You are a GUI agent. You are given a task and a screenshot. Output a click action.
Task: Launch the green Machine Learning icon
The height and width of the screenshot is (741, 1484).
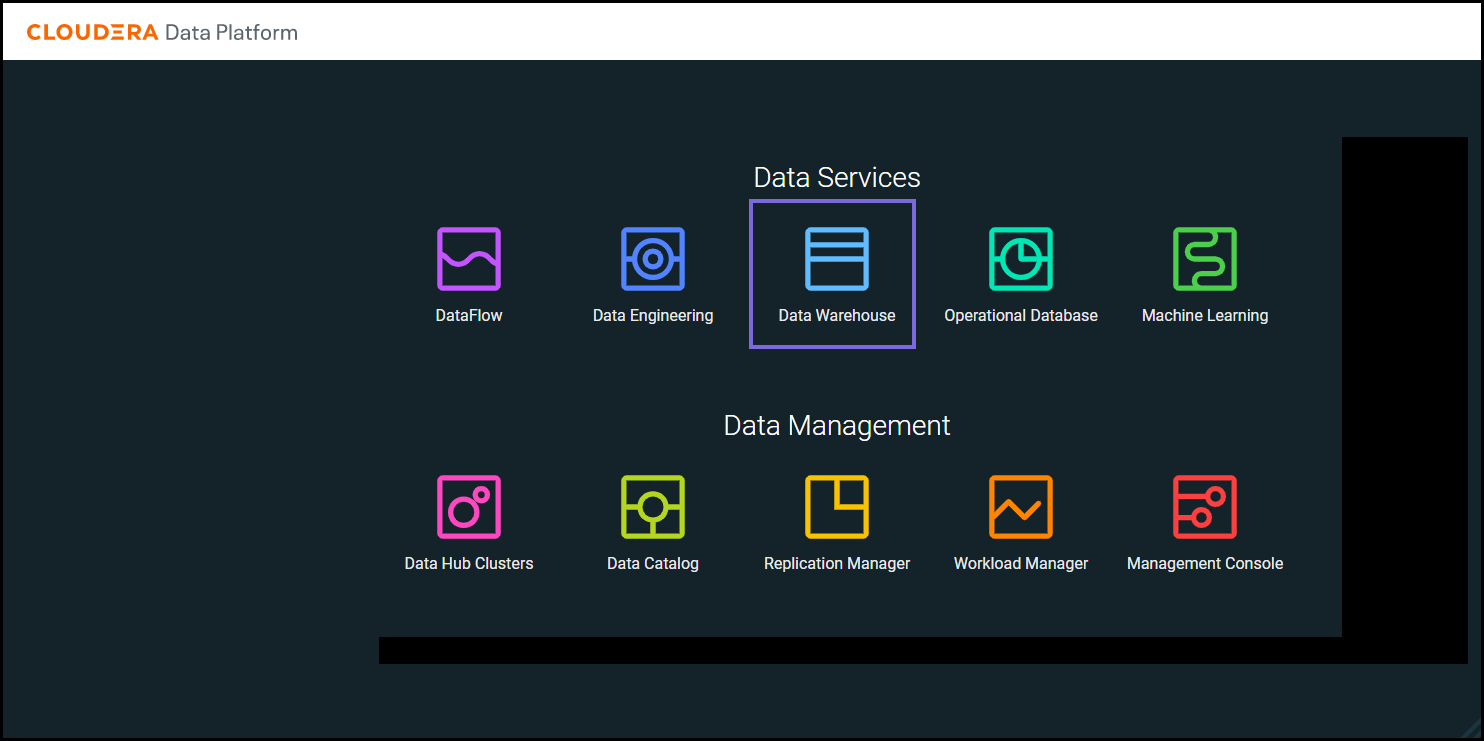pos(1205,259)
